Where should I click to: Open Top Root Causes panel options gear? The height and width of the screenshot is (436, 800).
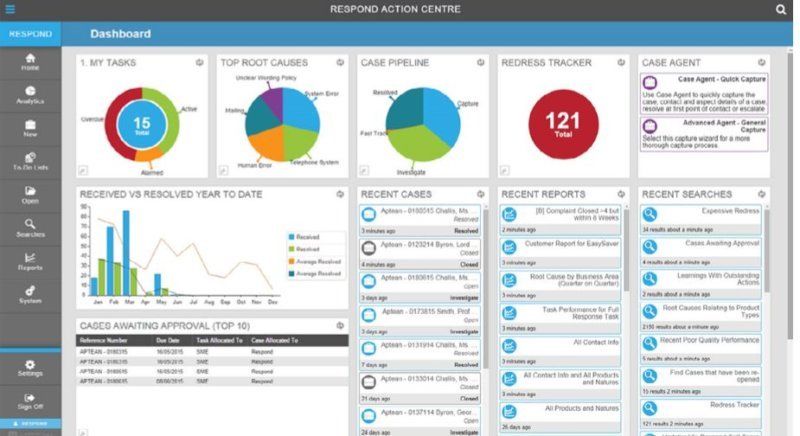click(x=340, y=63)
